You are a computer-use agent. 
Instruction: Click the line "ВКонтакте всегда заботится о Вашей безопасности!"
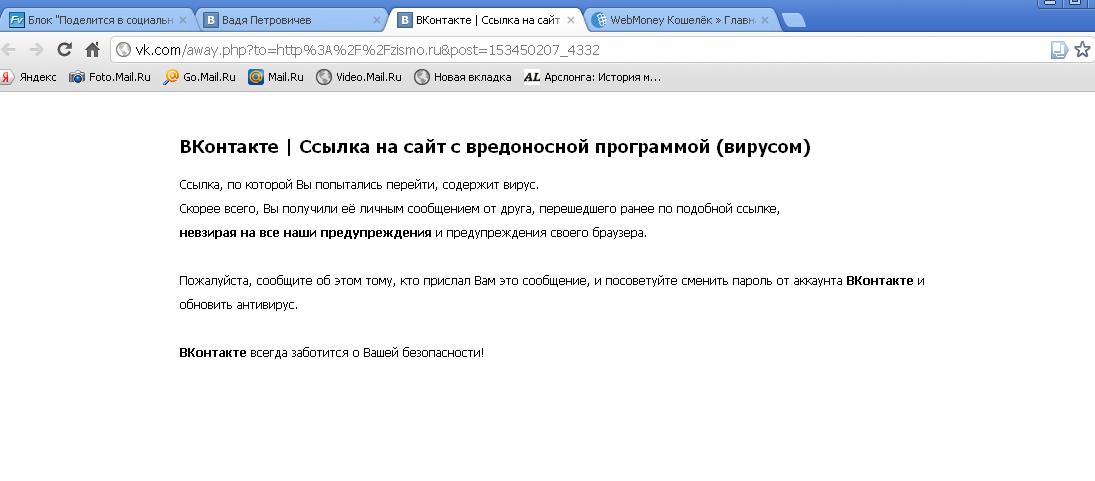click(332, 353)
